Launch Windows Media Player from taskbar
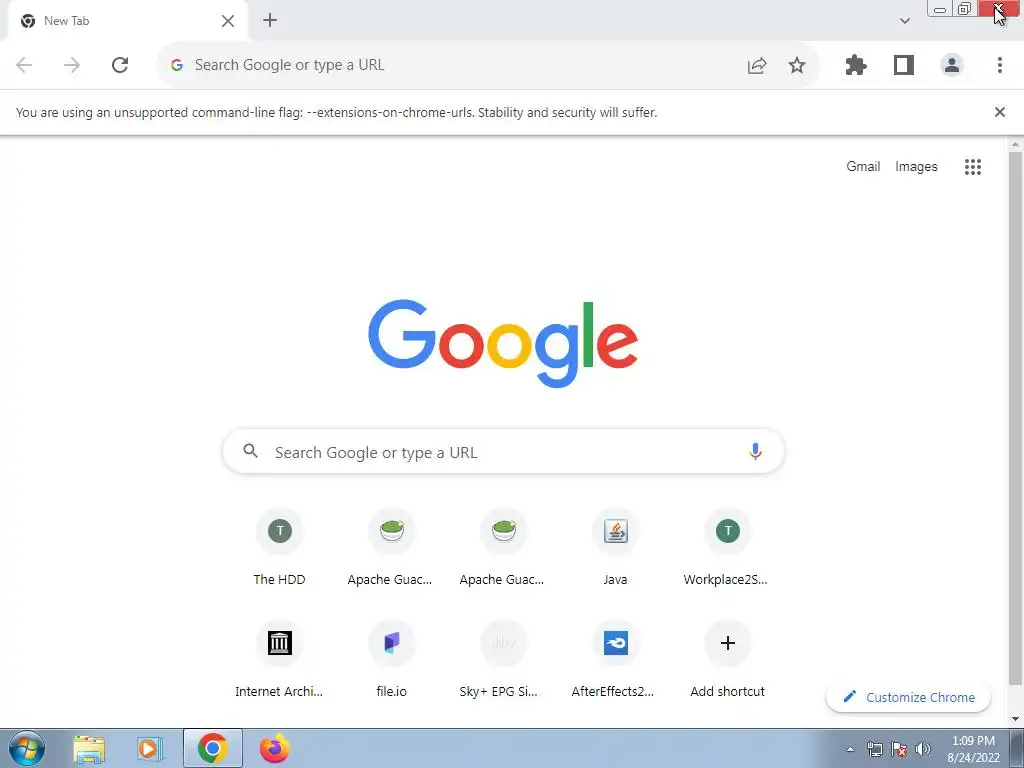This screenshot has width=1024, height=768. (x=150, y=749)
